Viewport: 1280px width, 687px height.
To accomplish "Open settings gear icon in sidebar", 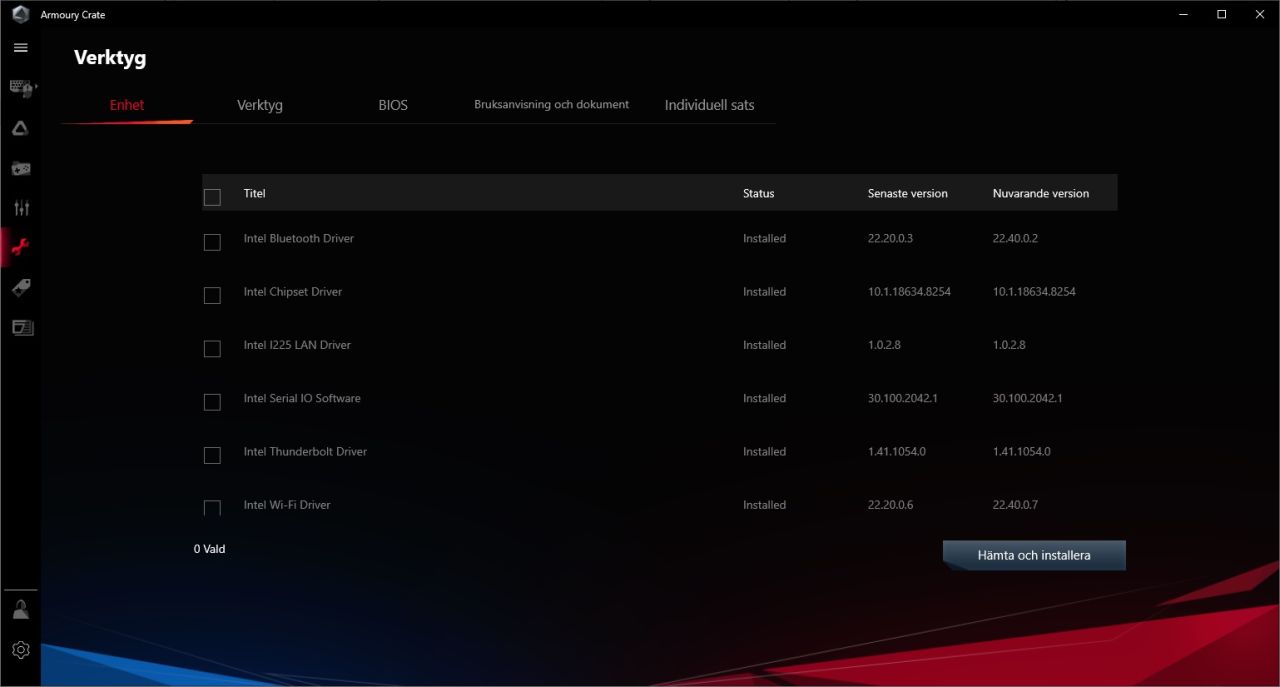I will click(x=21, y=650).
